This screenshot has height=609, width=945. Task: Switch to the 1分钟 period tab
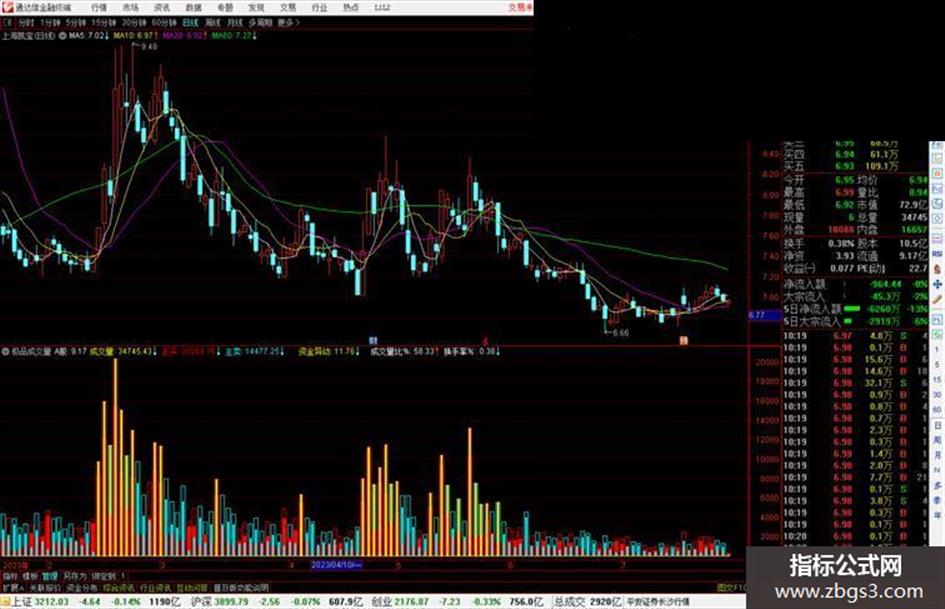tap(50, 23)
